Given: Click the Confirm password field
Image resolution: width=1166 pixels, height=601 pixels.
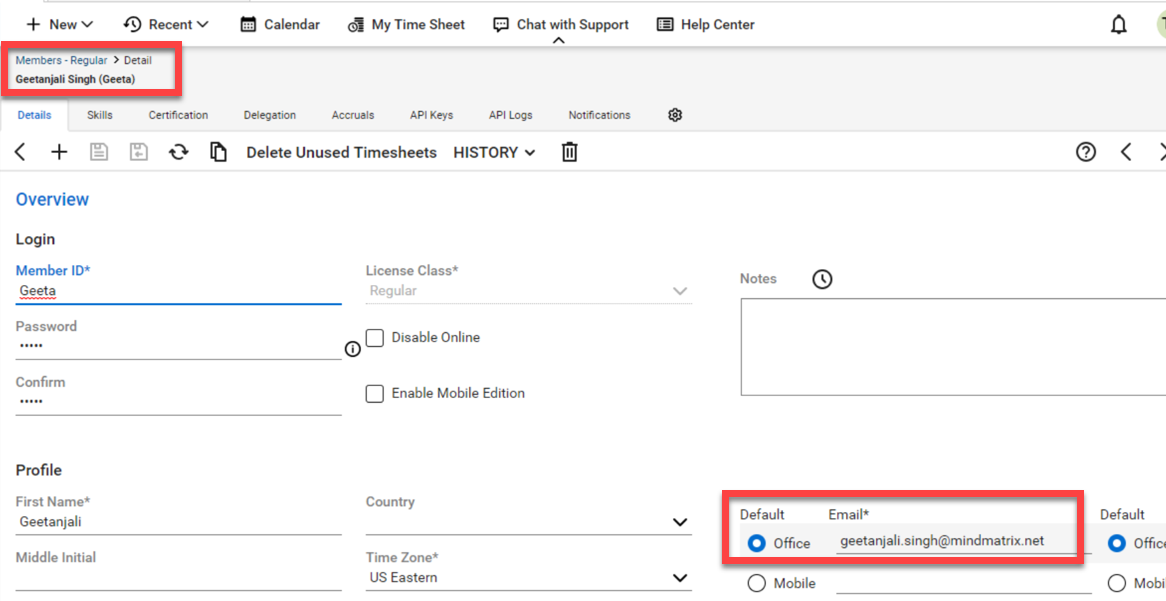Looking at the screenshot, I should (x=178, y=402).
